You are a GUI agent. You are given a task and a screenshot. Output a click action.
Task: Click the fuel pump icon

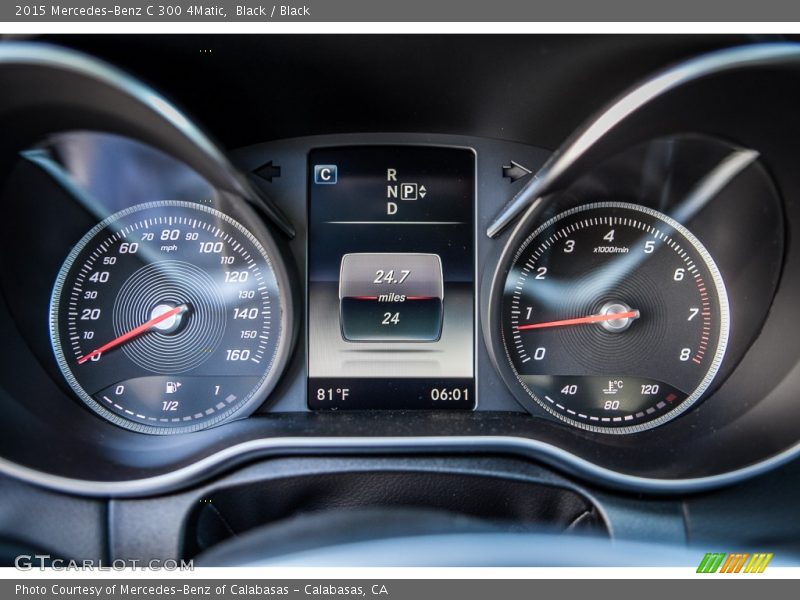click(173, 387)
